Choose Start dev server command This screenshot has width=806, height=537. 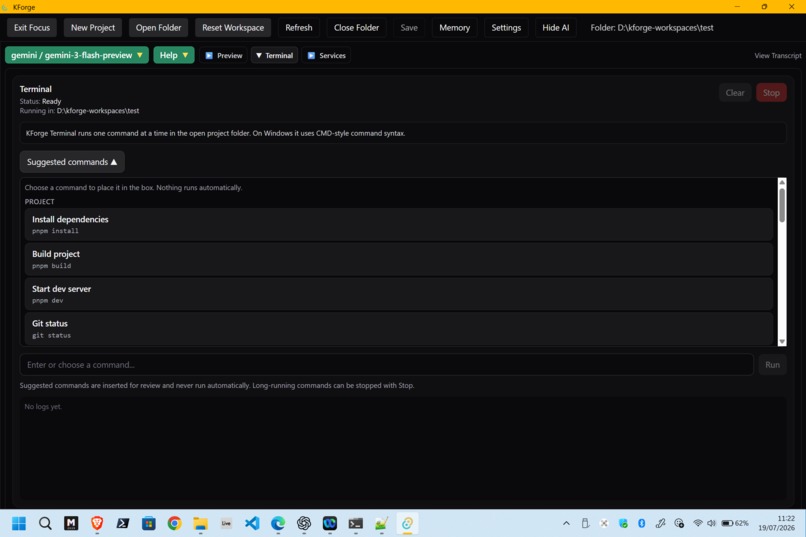399,294
